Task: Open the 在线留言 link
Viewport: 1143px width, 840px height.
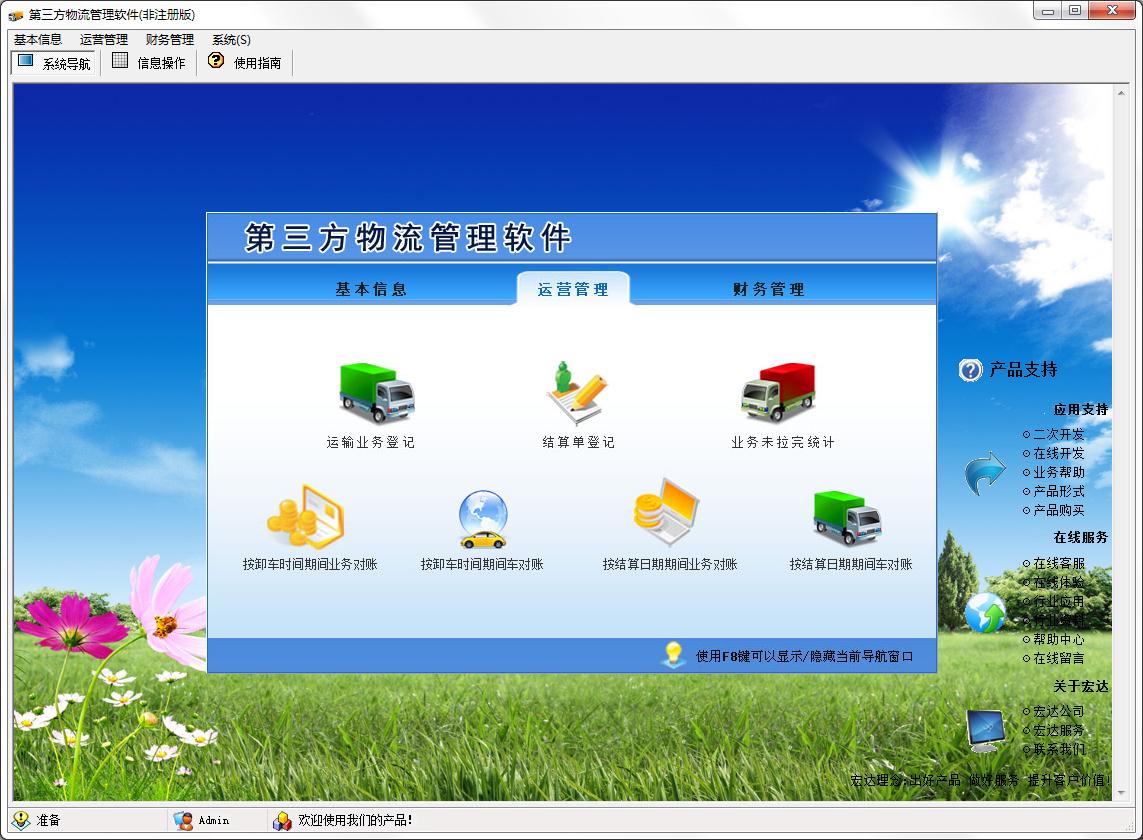Action: click(x=1058, y=658)
